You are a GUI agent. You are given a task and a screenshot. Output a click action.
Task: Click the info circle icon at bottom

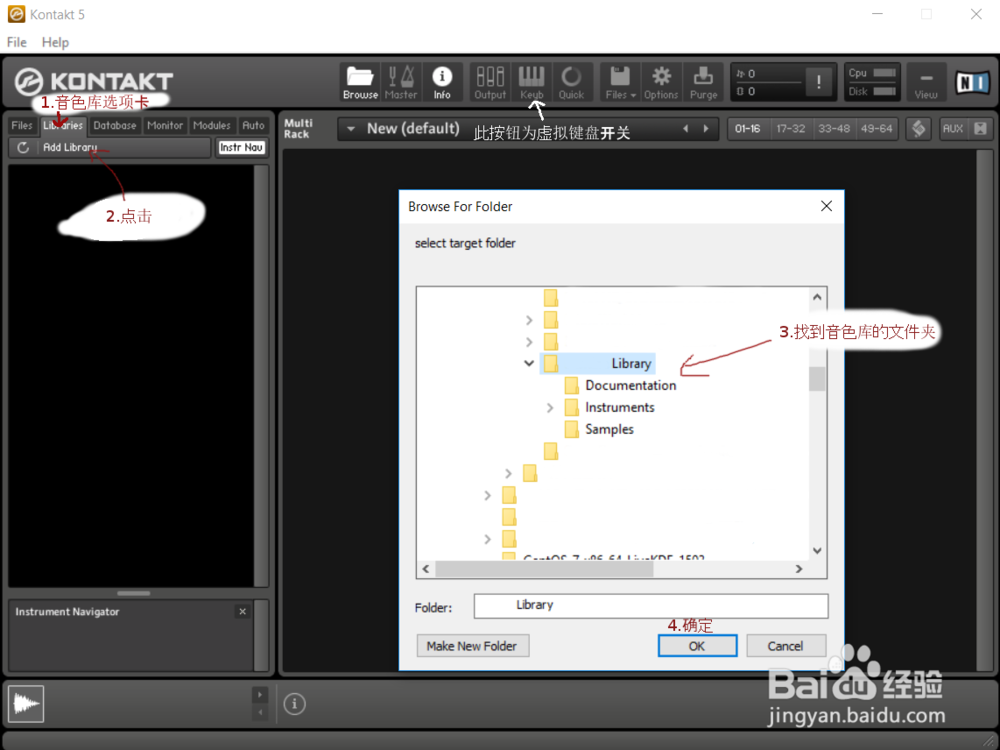tap(294, 704)
